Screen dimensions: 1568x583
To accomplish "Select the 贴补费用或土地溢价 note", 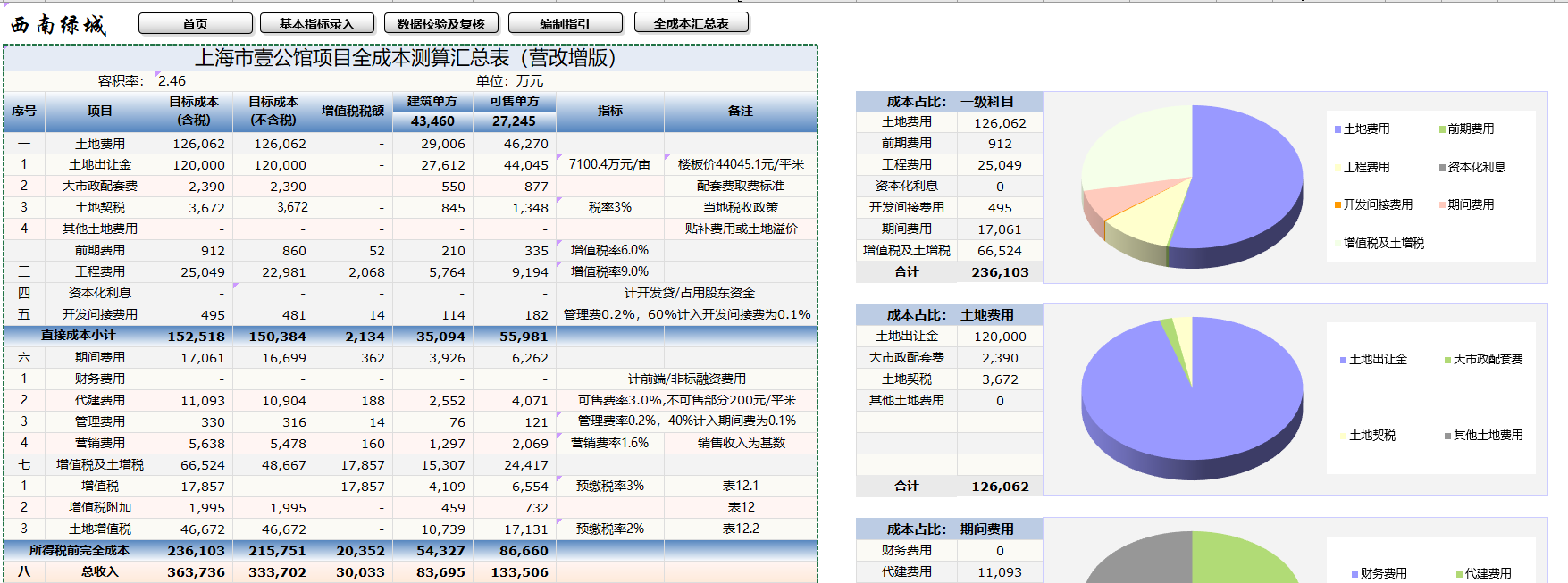I will [741, 229].
